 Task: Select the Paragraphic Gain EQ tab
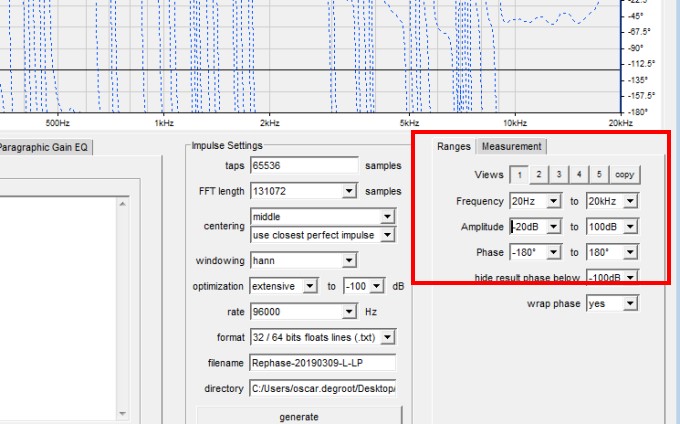(x=44, y=147)
